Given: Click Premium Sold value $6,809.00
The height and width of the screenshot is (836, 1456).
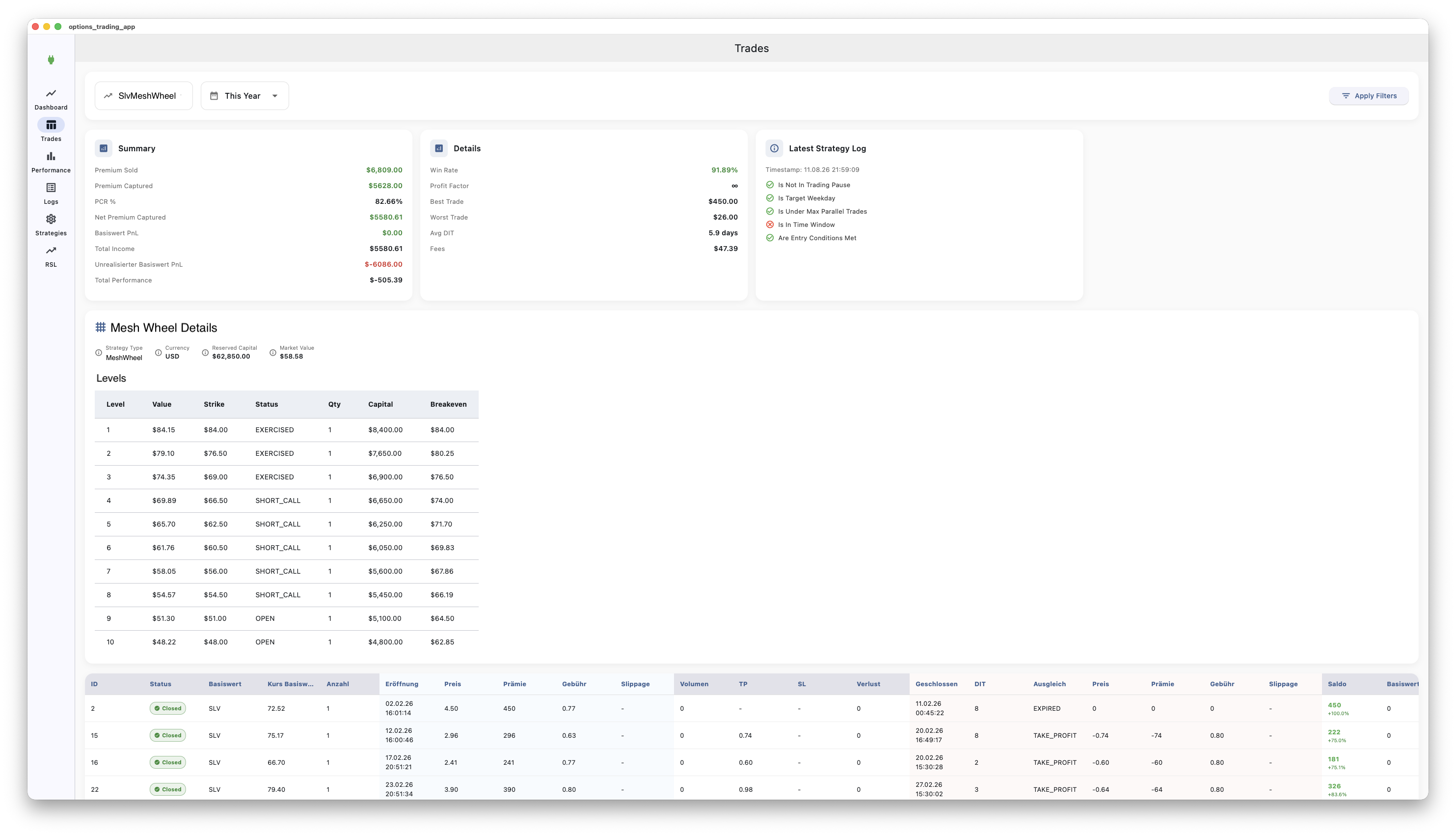Looking at the screenshot, I should point(384,170).
